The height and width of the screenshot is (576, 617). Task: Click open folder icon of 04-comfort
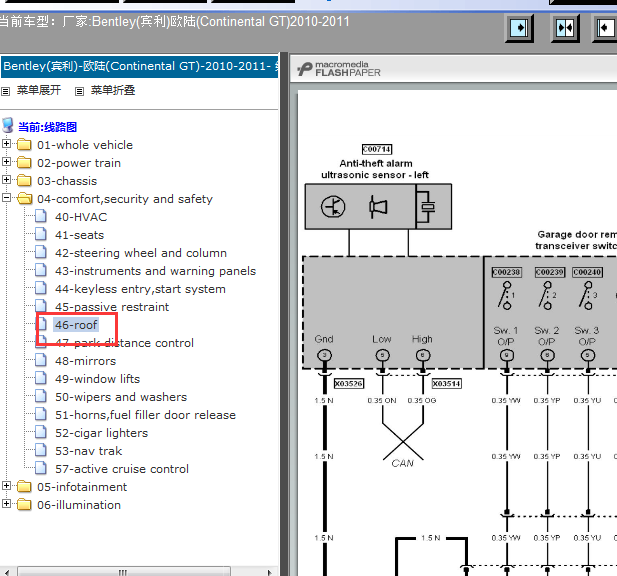click(24, 199)
